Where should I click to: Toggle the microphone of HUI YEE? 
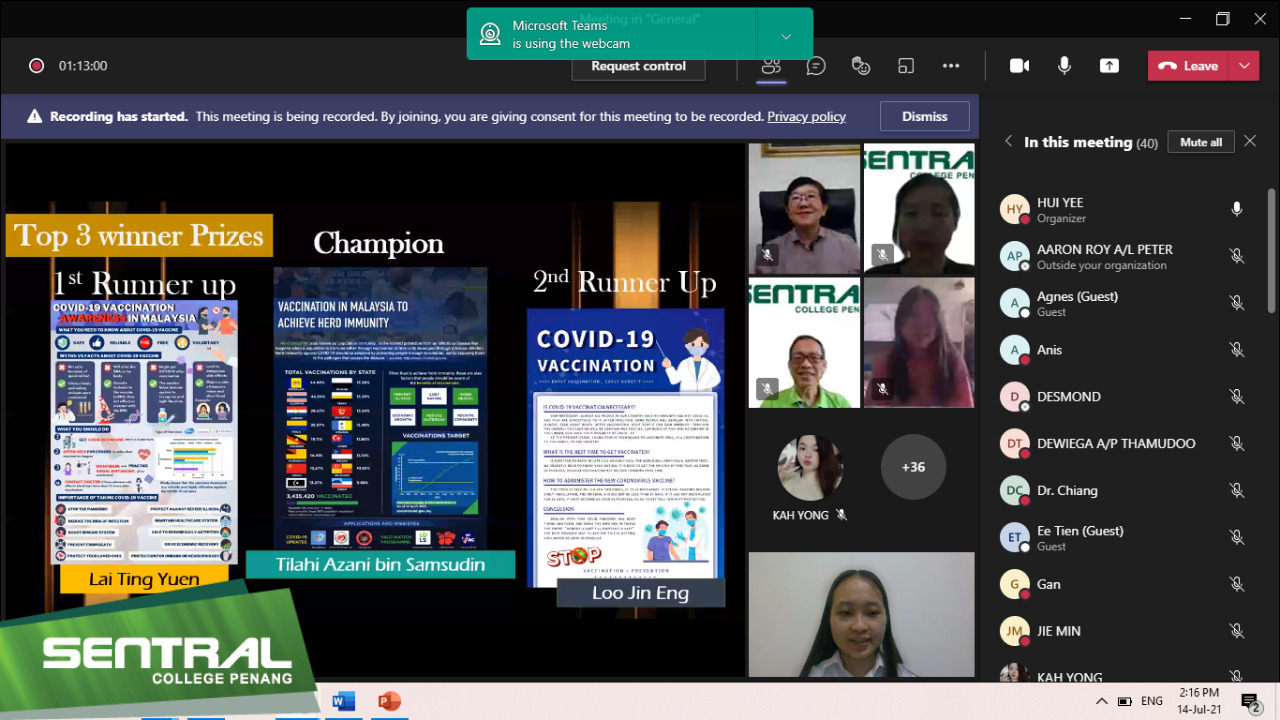click(1237, 209)
